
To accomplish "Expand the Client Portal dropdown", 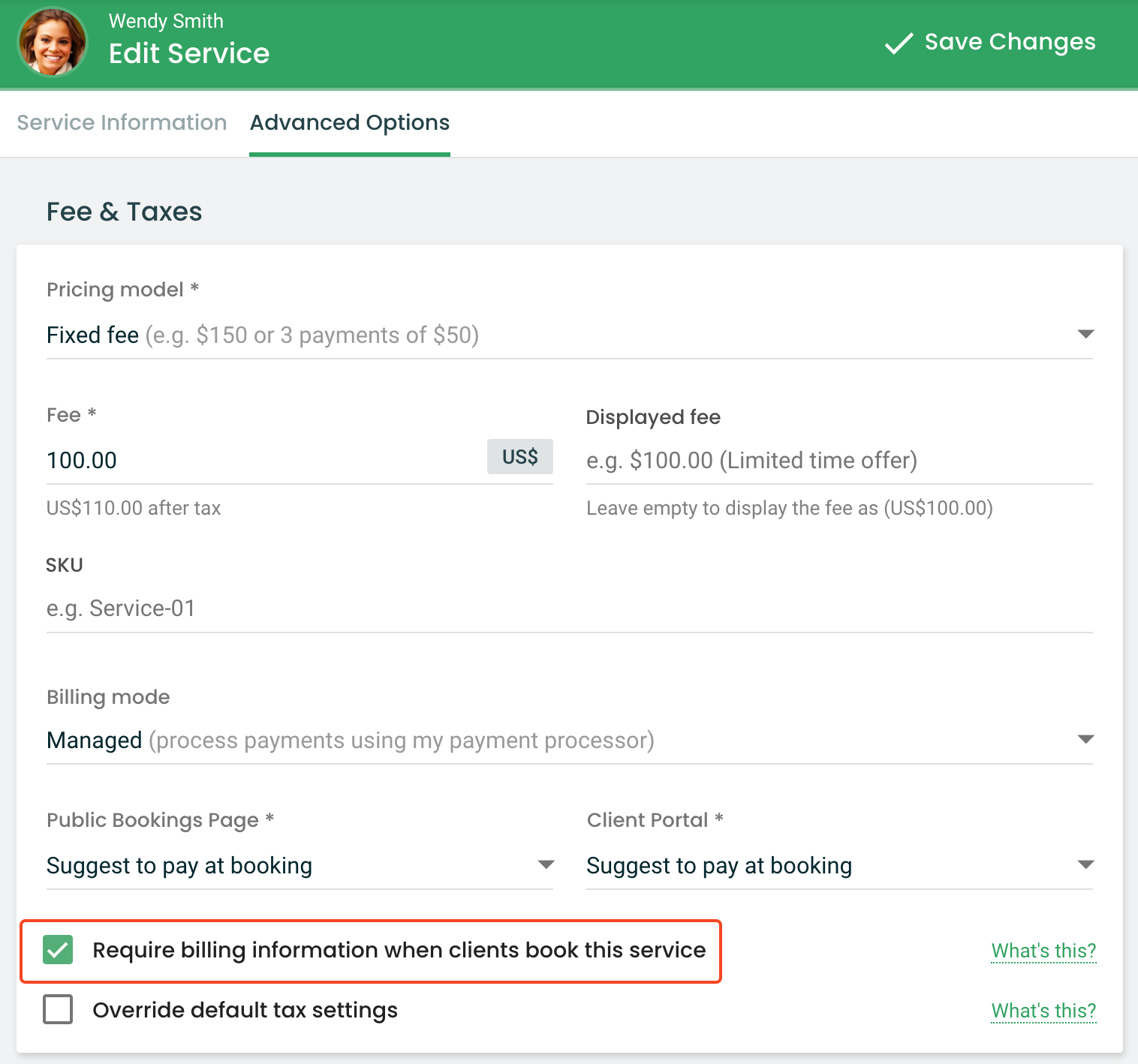I will (x=838, y=866).
